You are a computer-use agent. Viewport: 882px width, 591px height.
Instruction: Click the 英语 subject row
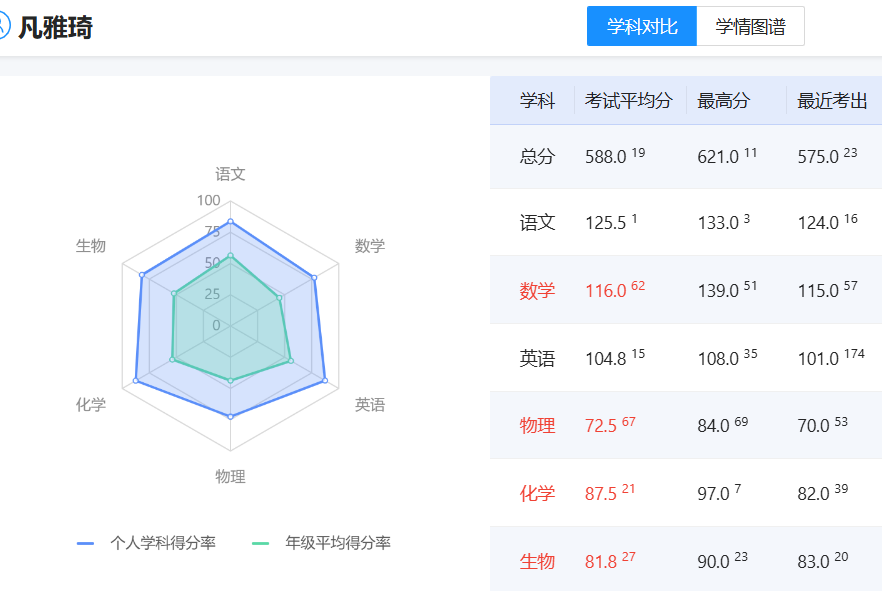tap(537, 359)
